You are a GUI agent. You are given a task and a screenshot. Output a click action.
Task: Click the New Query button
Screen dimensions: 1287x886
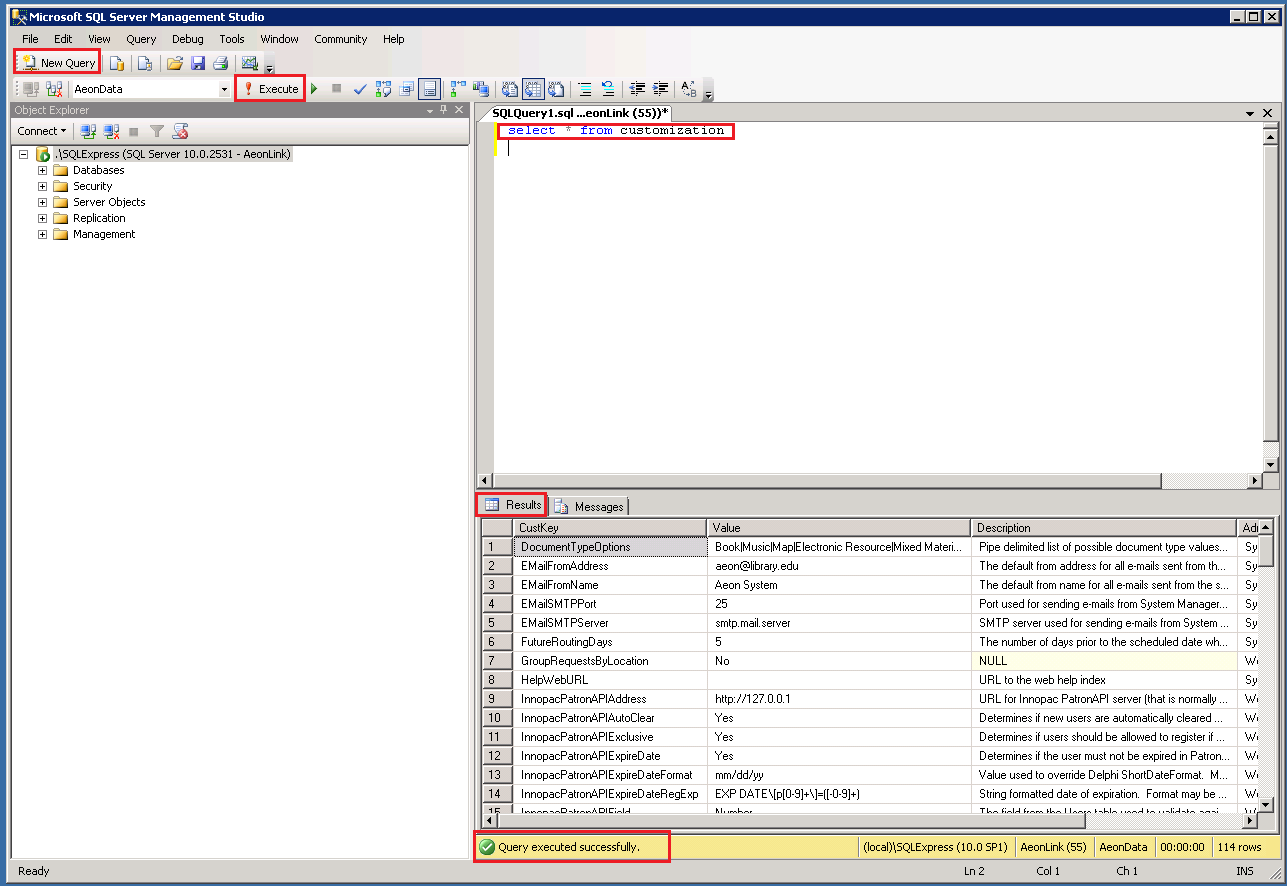pos(58,63)
